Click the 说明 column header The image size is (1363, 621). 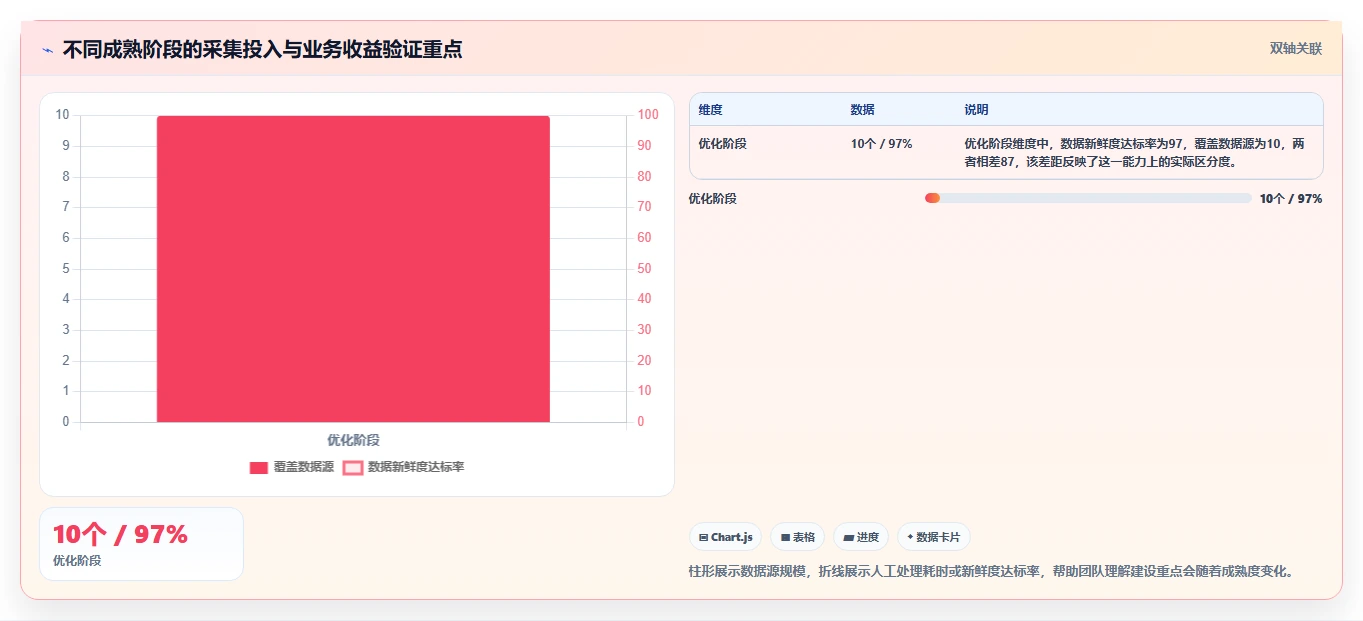(x=976, y=109)
